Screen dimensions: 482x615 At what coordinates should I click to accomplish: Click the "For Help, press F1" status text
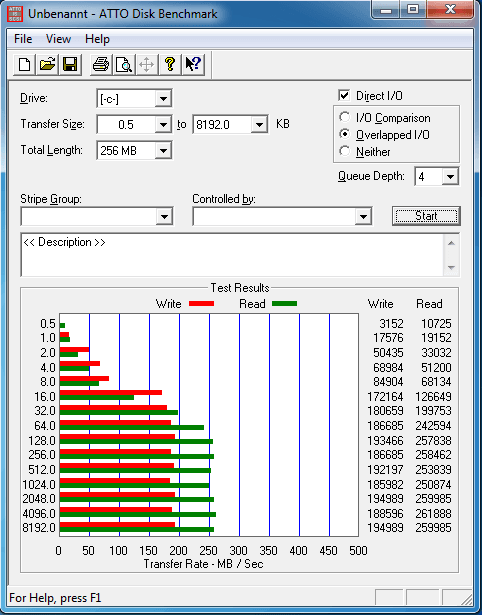[55, 598]
